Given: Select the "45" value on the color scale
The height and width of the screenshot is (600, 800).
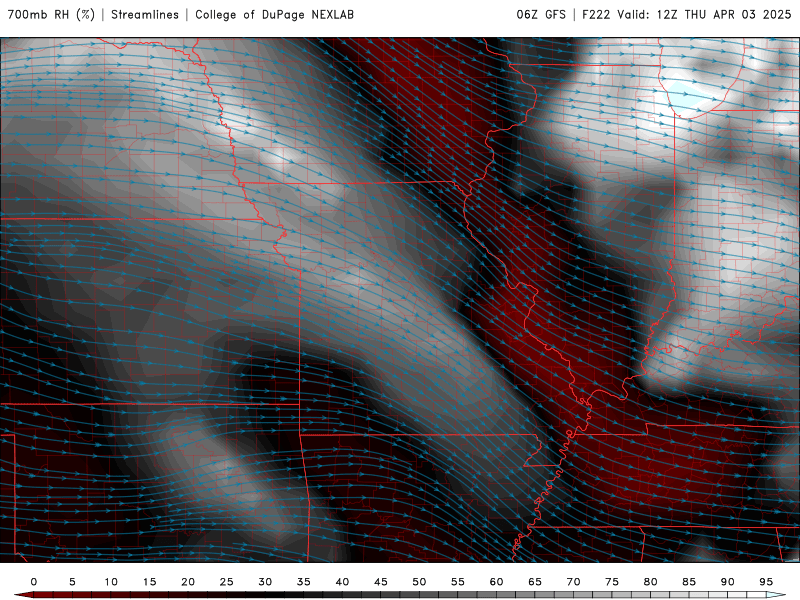Looking at the screenshot, I should tap(381, 582).
